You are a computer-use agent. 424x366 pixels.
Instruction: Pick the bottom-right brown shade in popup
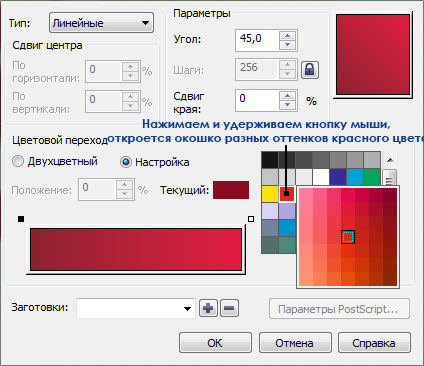point(390,279)
